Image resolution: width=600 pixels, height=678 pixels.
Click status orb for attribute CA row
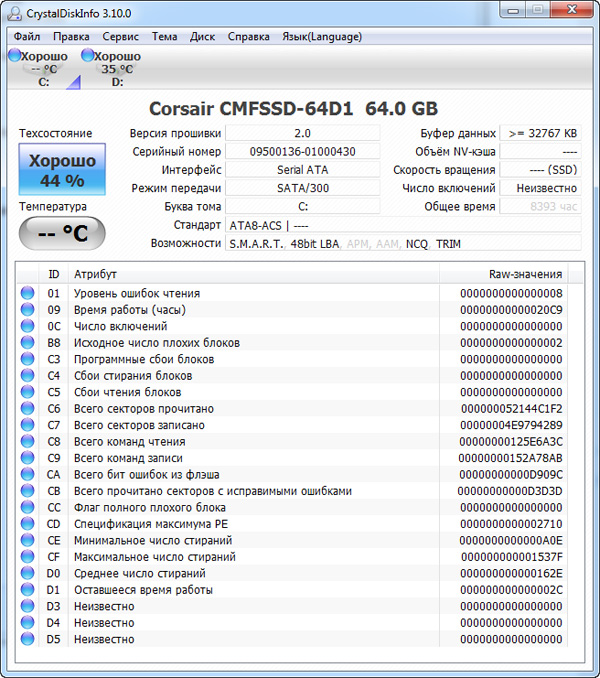[x=27, y=475]
